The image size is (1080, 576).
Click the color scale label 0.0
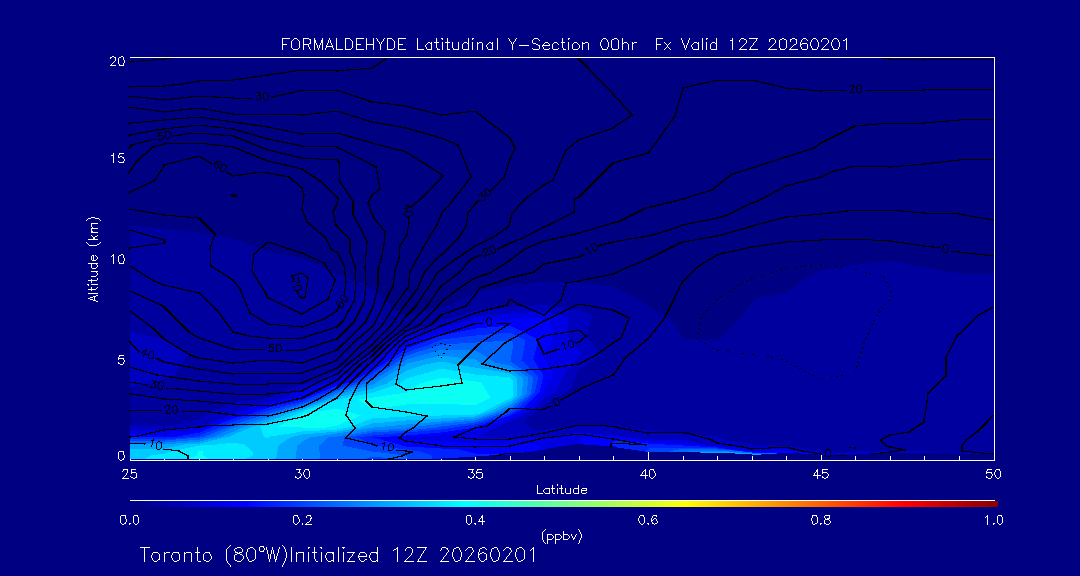click(129, 520)
